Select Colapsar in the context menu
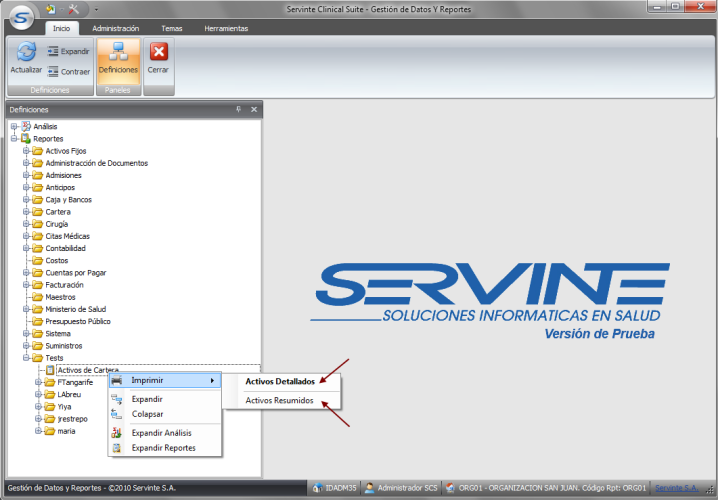 [x=147, y=414]
